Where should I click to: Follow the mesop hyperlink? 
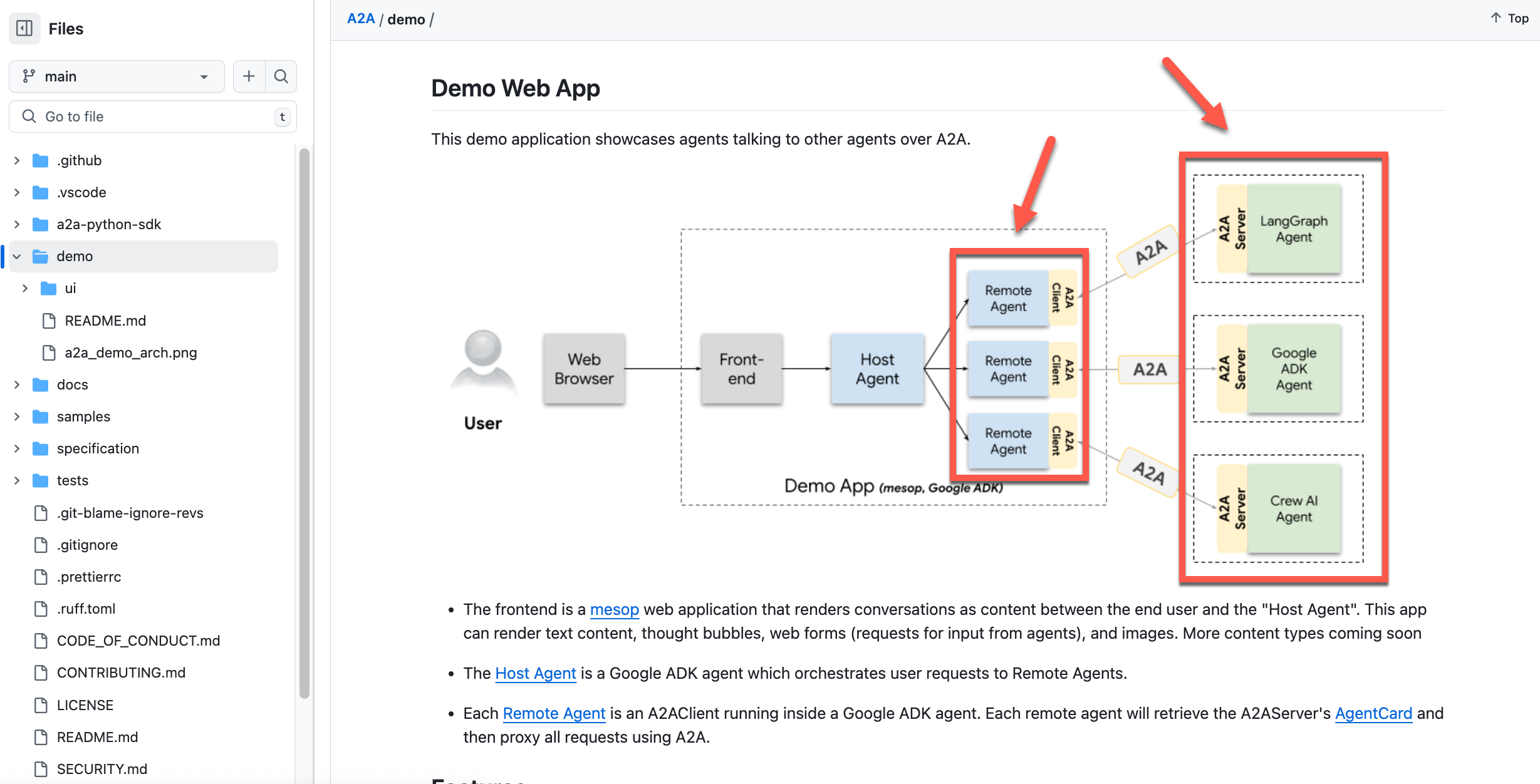(614, 609)
